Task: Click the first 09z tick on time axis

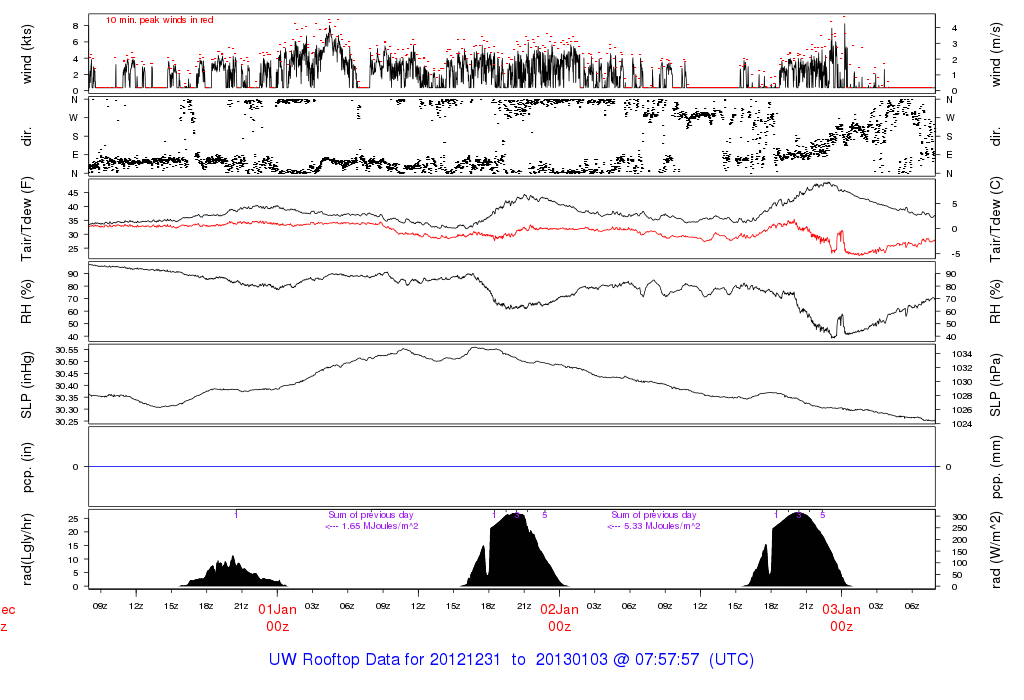Action: (100, 606)
